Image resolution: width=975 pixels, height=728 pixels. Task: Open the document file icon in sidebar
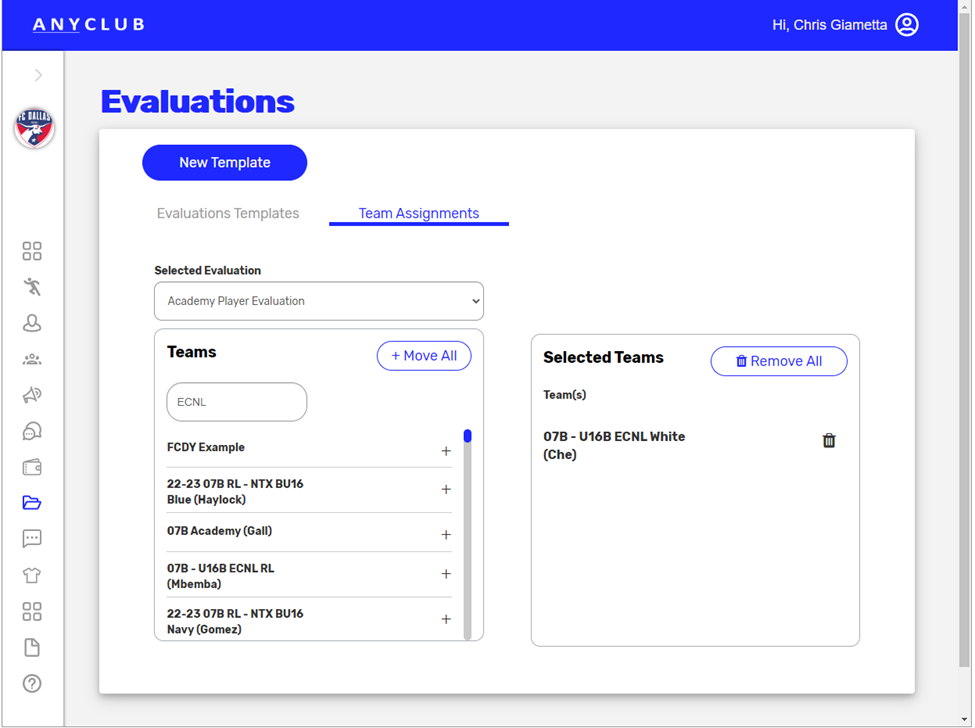(32, 648)
